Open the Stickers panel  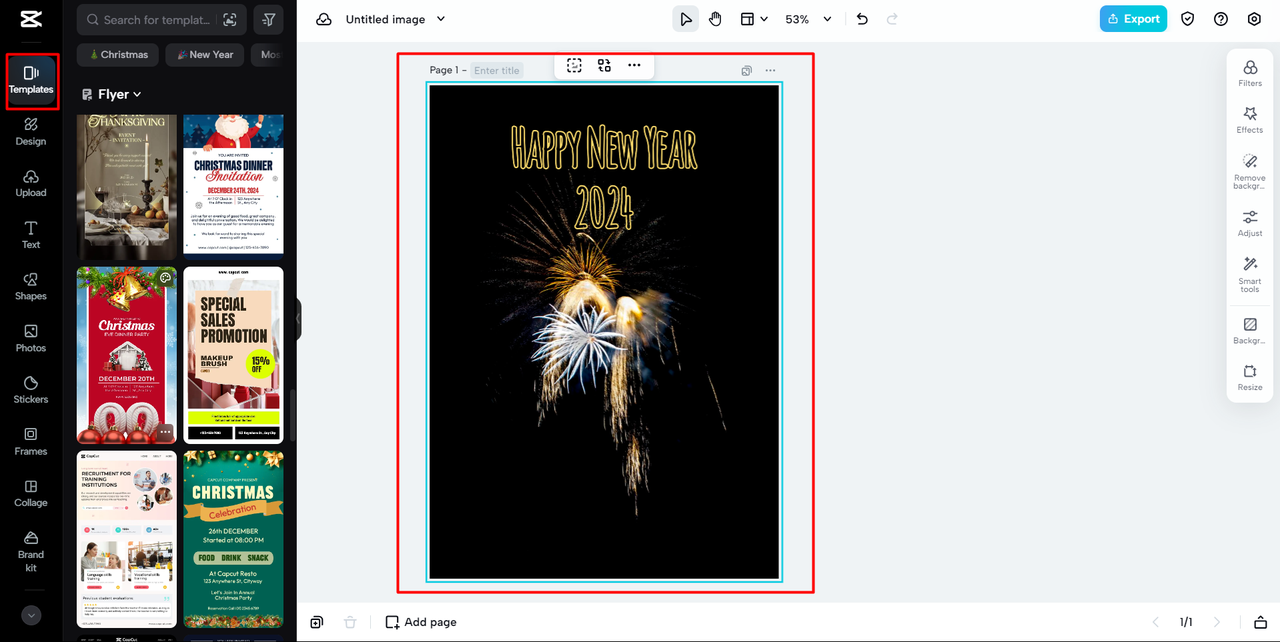click(x=31, y=390)
